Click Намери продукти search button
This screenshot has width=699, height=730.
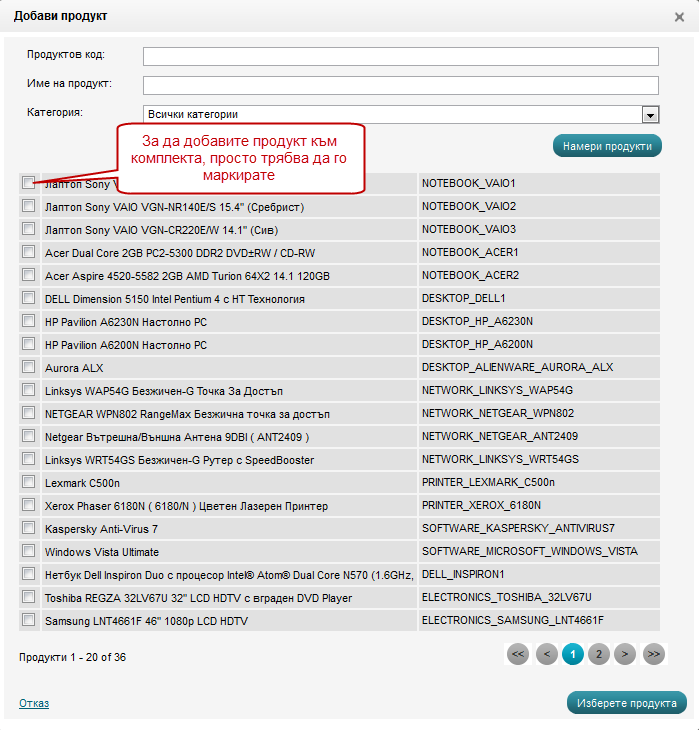click(607, 146)
